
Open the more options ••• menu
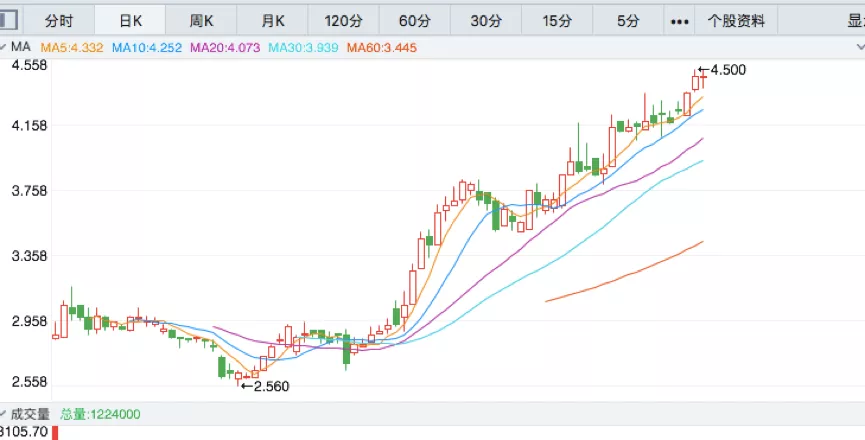[x=679, y=22]
